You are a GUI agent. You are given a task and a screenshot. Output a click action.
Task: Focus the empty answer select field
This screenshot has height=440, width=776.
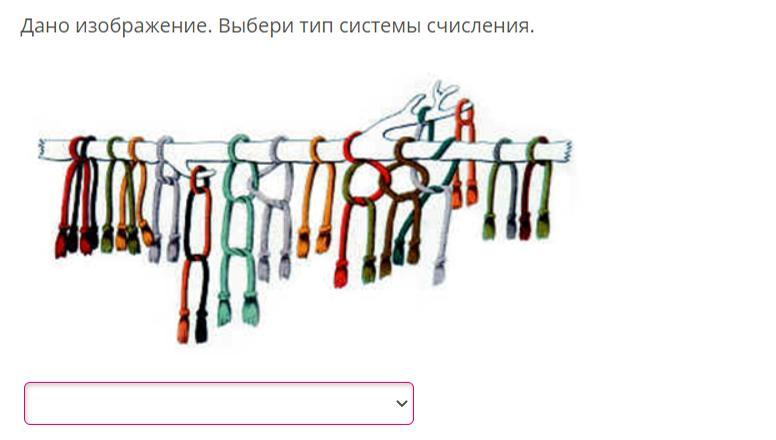(219, 403)
